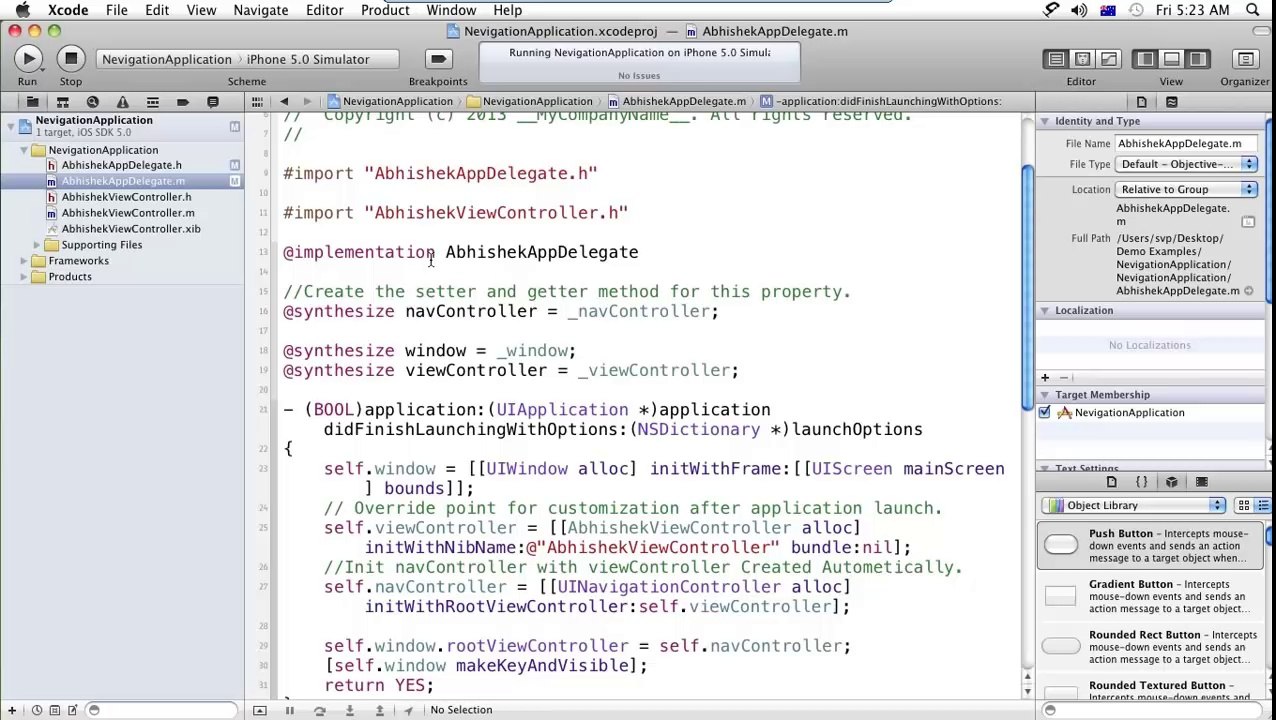Open the Apple menu
The image size is (1276, 720).
[x=22, y=10]
